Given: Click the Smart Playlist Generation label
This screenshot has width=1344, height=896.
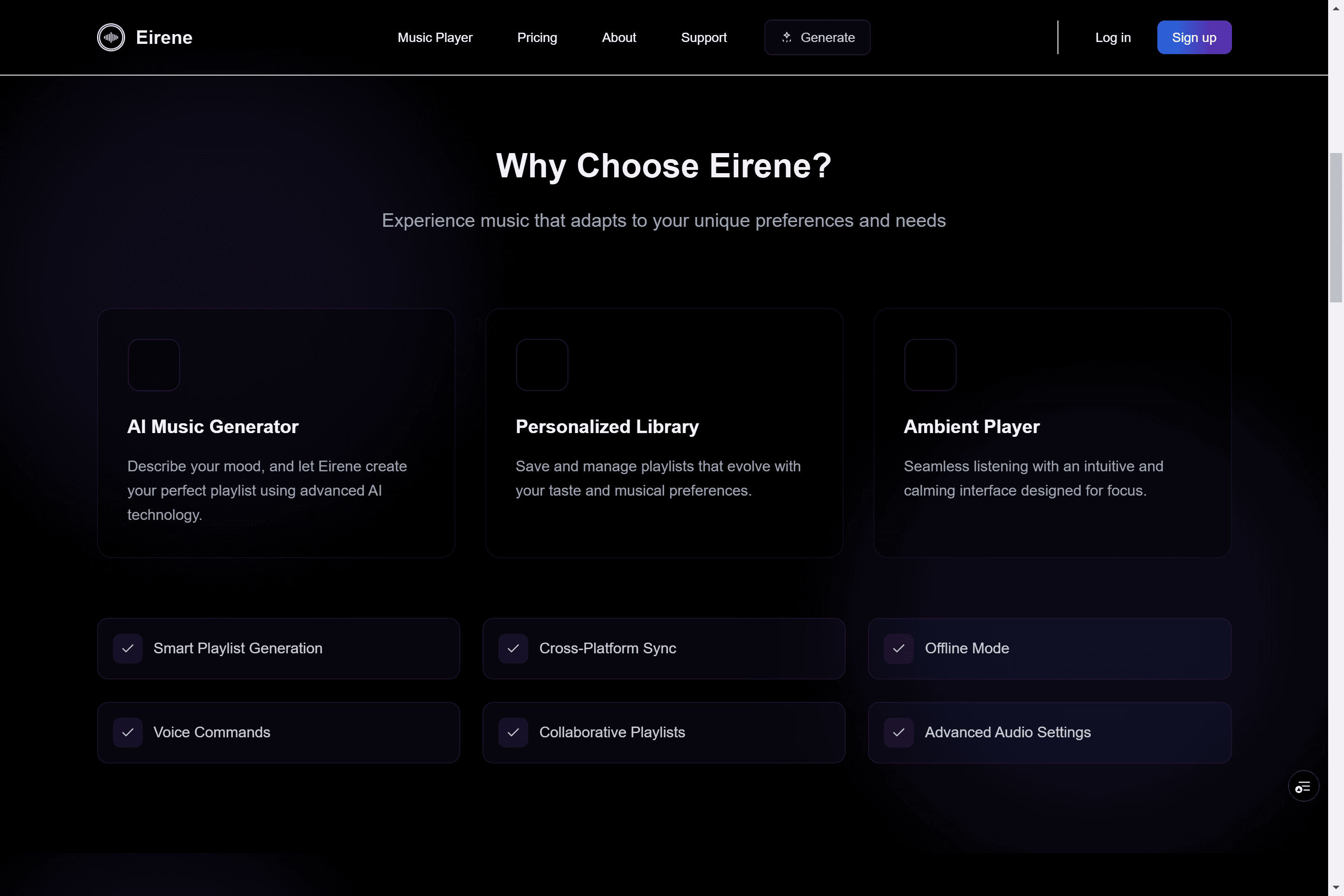Looking at the screenshot, I should [238, 649].
